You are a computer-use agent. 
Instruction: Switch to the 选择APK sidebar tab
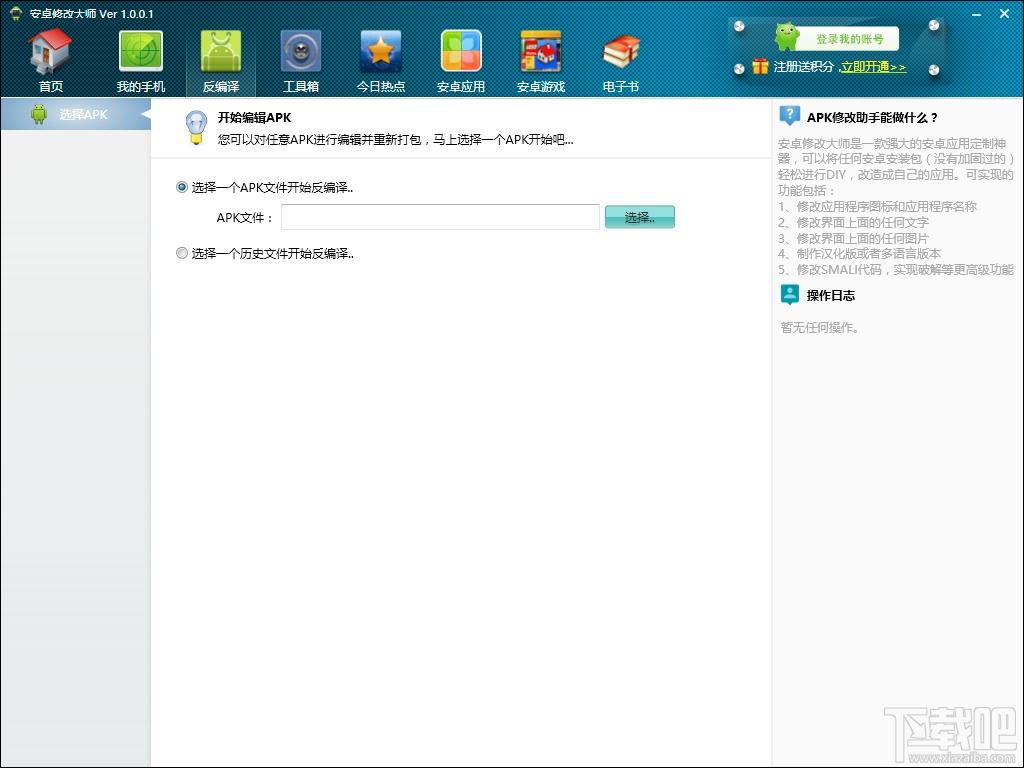(x=76, y=114)
